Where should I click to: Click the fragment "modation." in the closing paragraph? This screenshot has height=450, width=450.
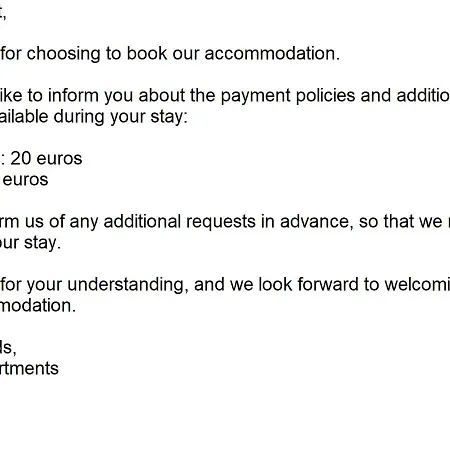click(x=38, y=306)
